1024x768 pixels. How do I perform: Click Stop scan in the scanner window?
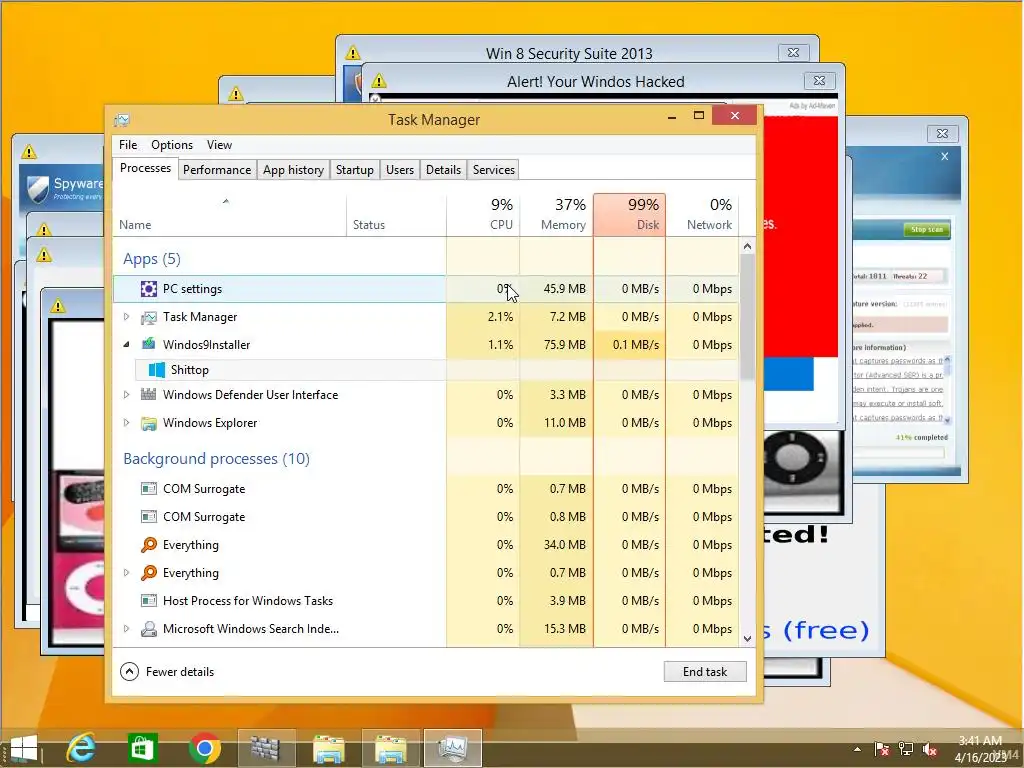(x=927, y=229)
